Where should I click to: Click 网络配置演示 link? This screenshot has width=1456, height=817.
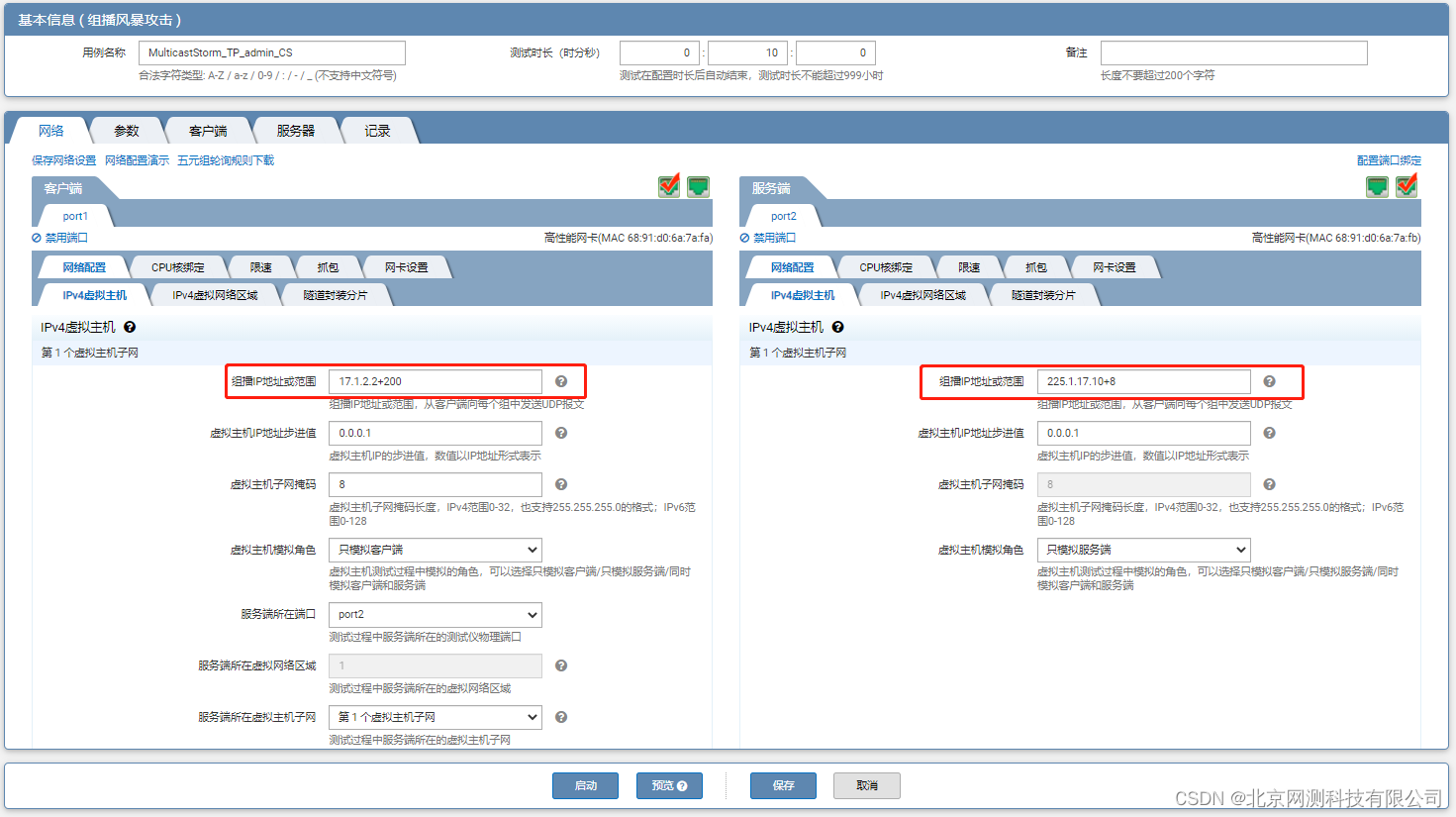pos(137,160)
